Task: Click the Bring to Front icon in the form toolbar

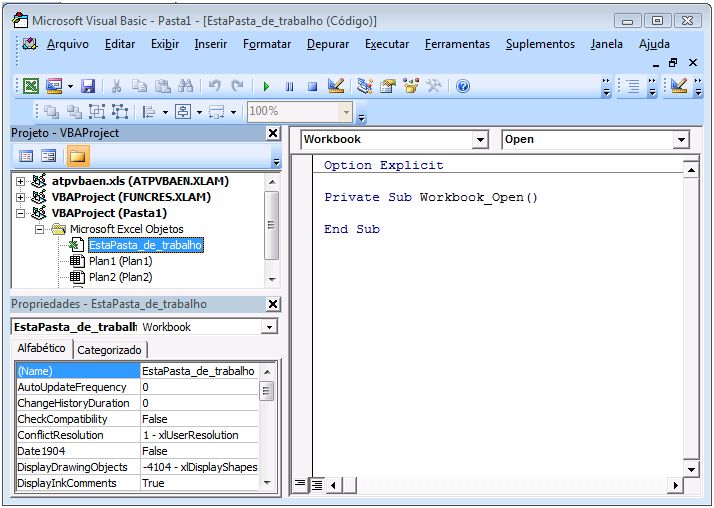Action: (x=51, y=111)
